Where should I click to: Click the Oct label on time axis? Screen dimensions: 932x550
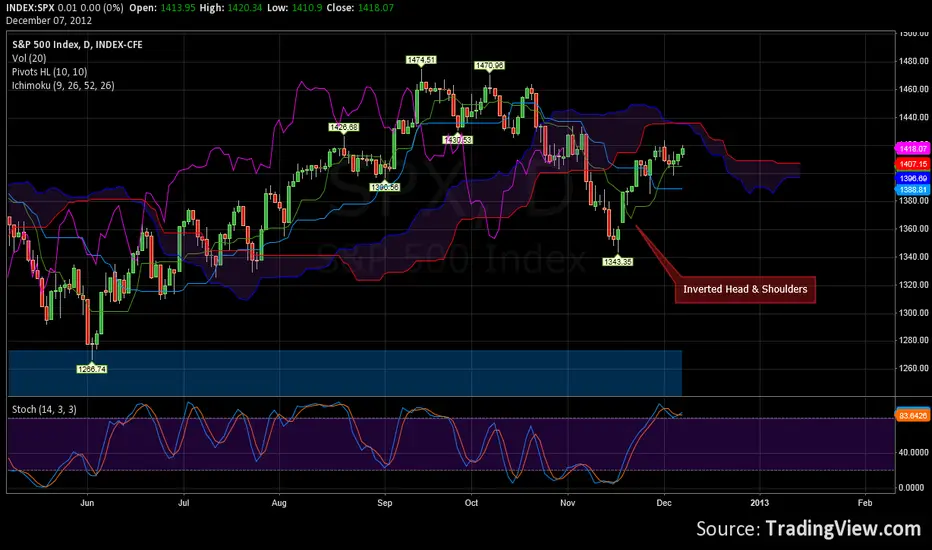[x=471, y=503]
